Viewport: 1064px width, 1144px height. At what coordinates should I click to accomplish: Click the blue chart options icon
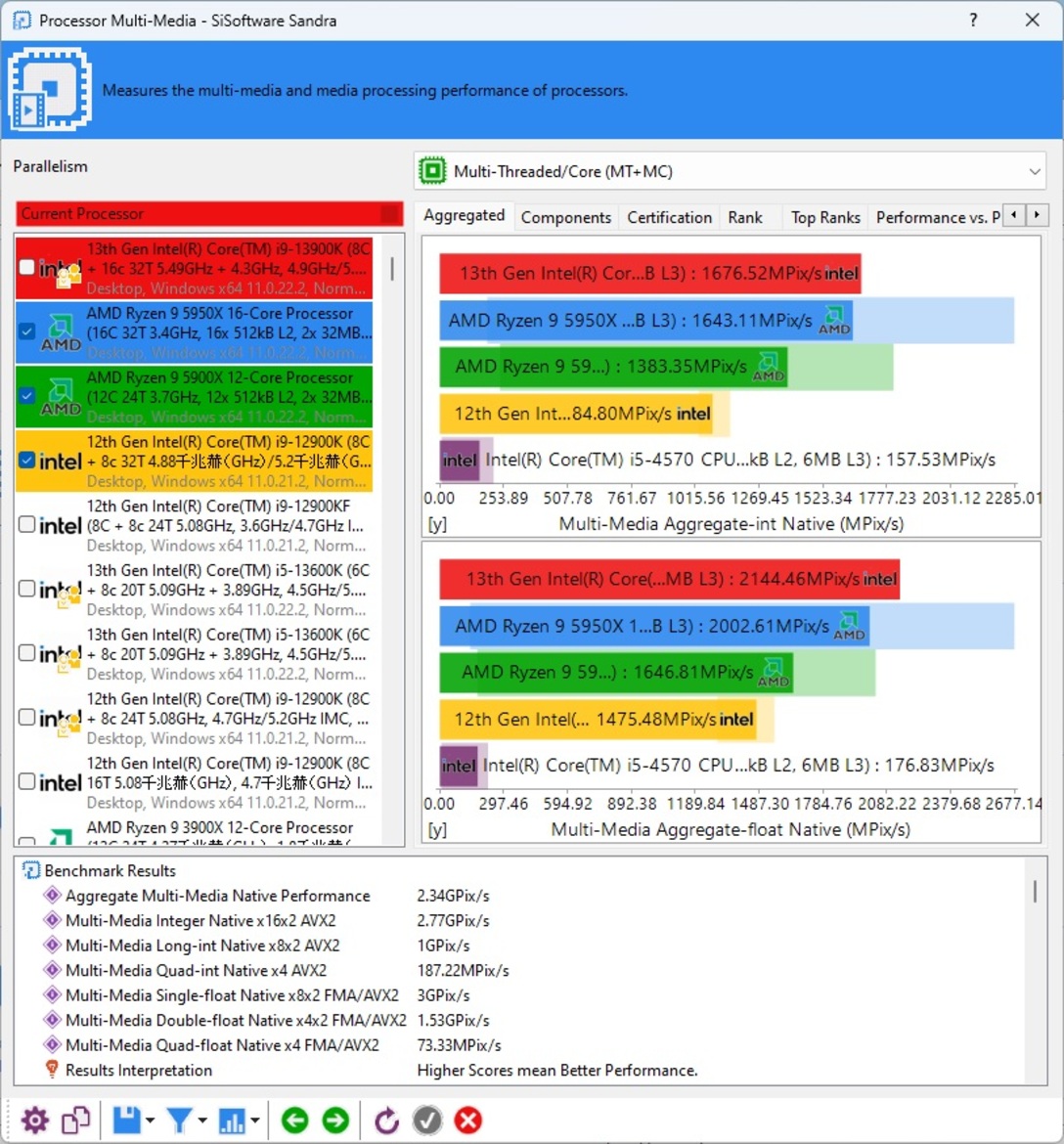tap(232, 1121)
